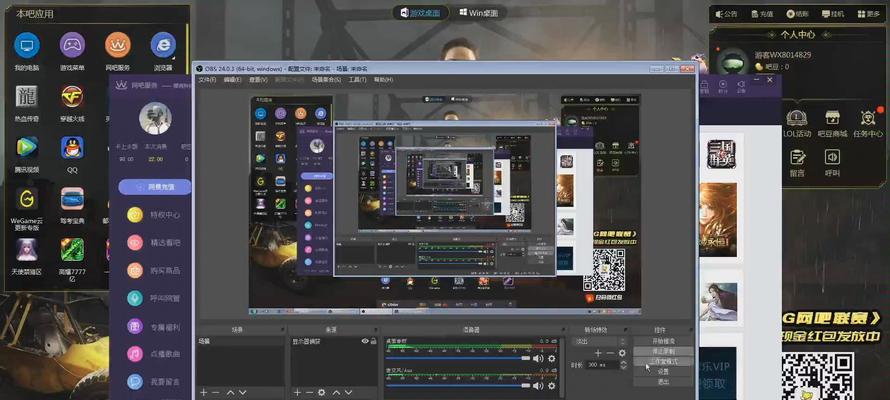Move scene up arrow in 场景 panel

point(230,392)
